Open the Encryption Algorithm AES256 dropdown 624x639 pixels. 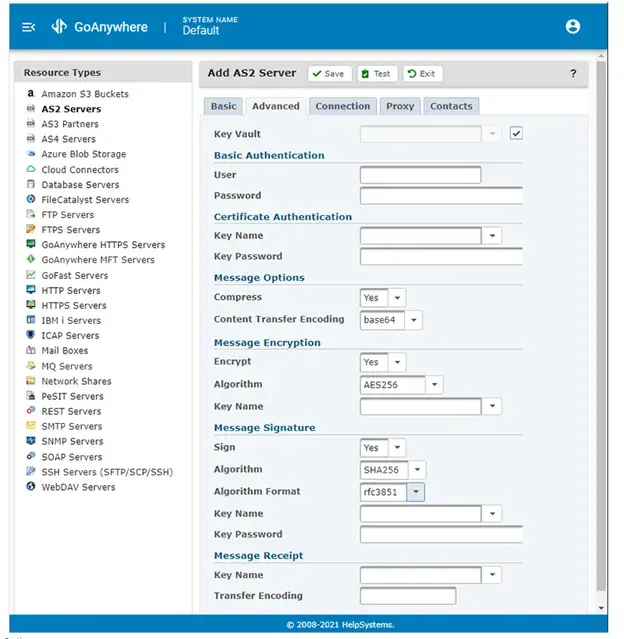pos(433,384)
